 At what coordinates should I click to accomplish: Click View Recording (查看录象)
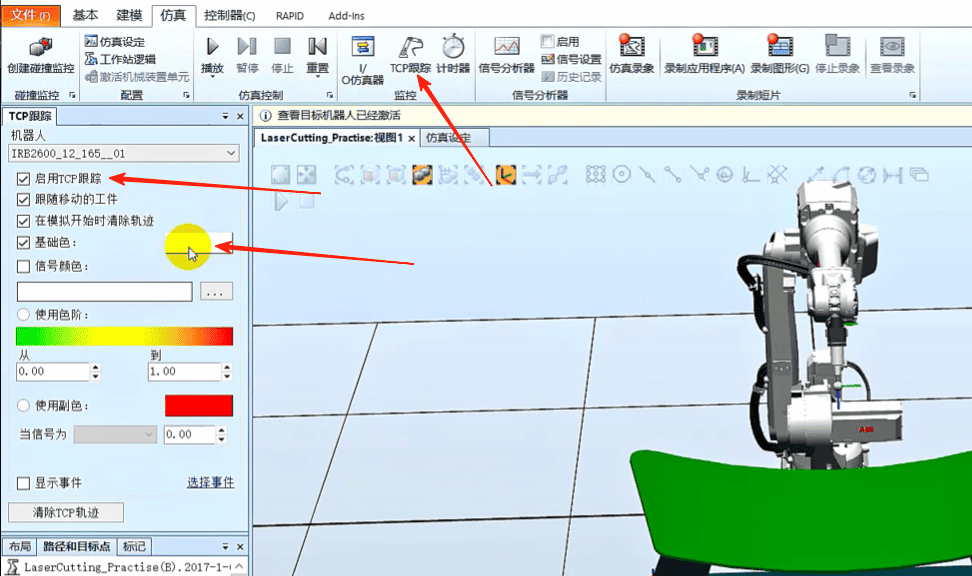[x=892, y=55]
